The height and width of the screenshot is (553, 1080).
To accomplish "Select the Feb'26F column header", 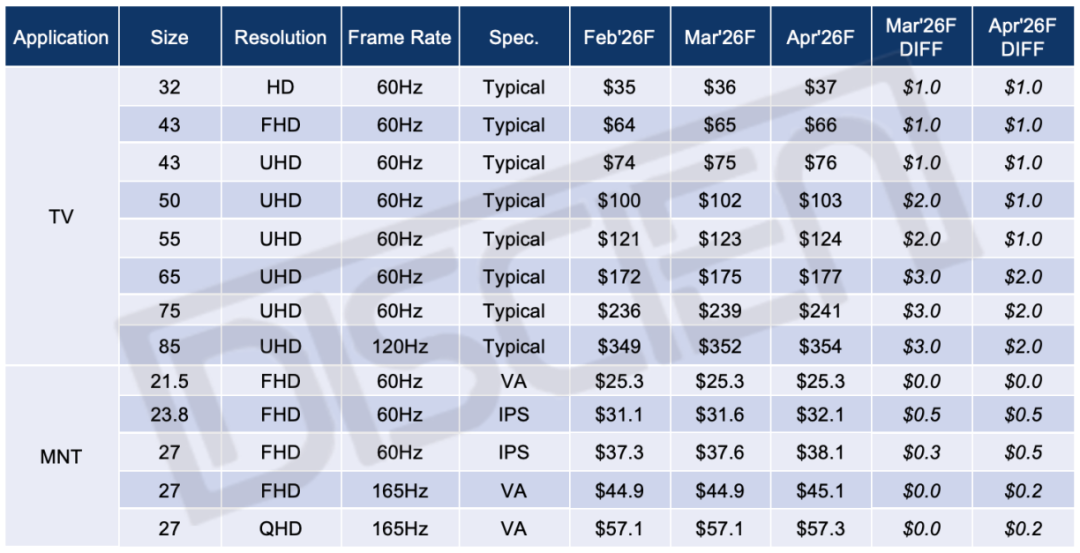I will (x=620, y=38).
